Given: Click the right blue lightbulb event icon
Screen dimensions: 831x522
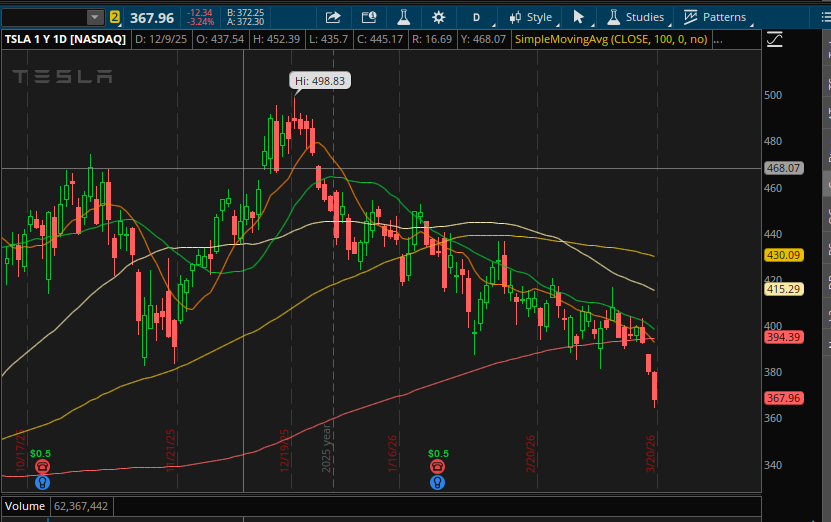Looking at the screenshot, I should point(437,483).
